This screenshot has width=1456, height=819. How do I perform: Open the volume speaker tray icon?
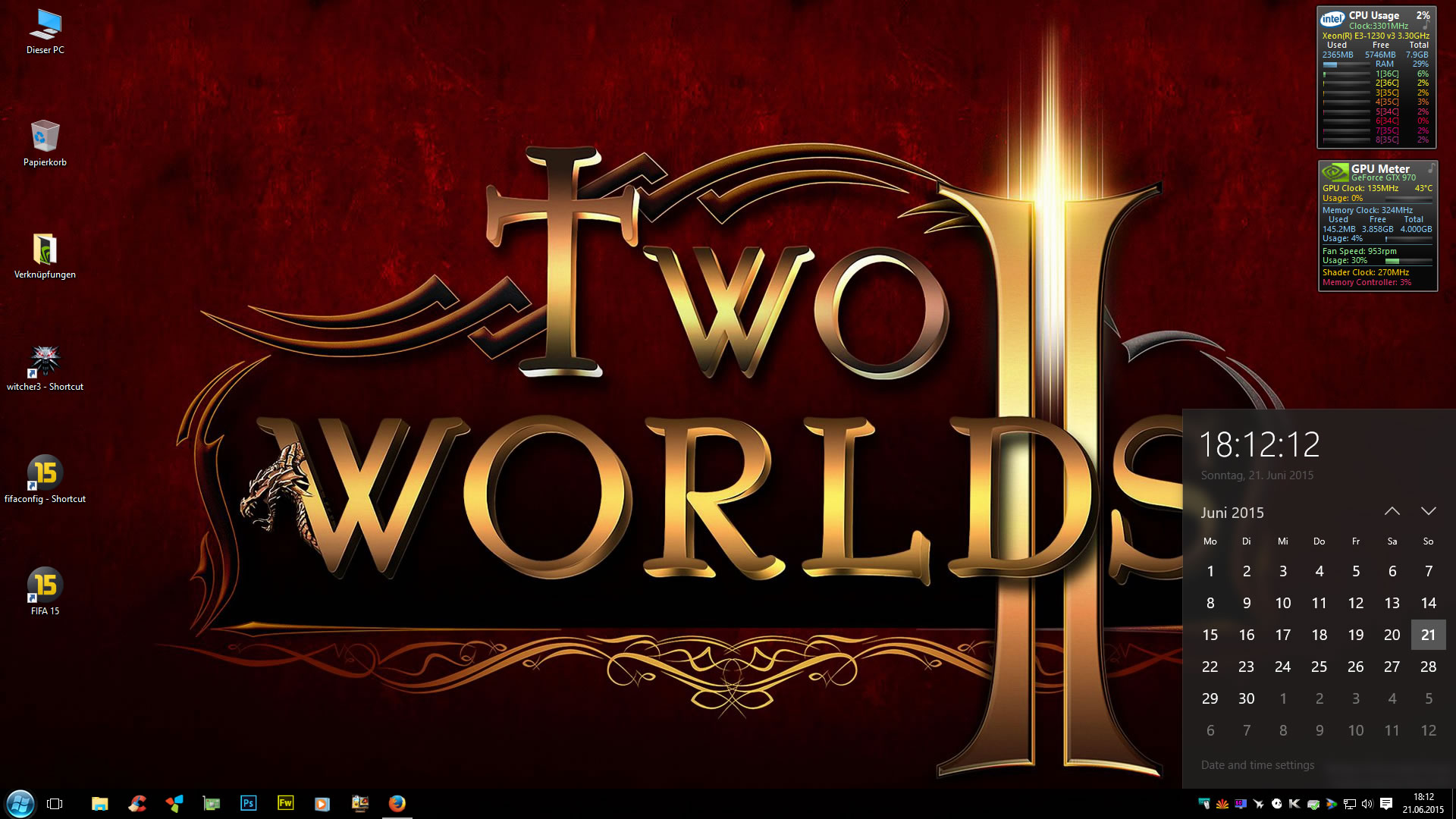pyautogui.click(x=1367, y=804)
